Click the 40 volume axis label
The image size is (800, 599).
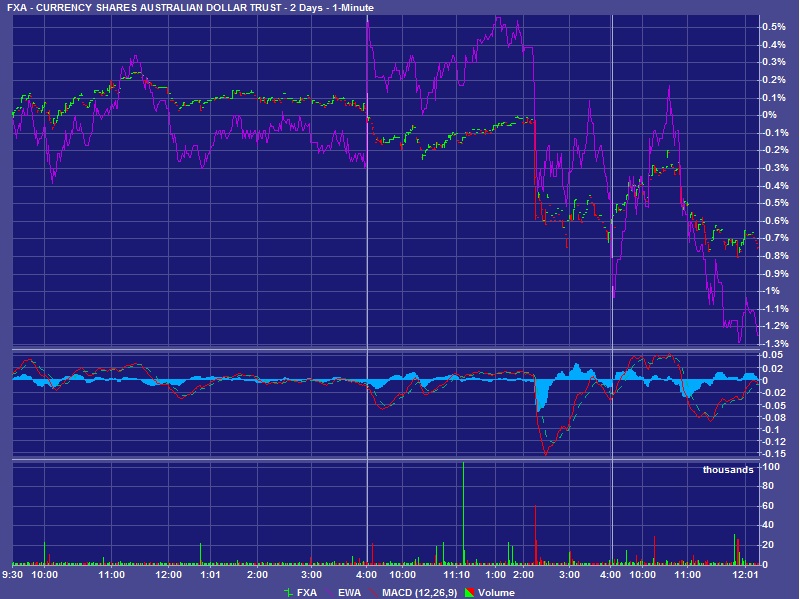[x=768, y=525]
